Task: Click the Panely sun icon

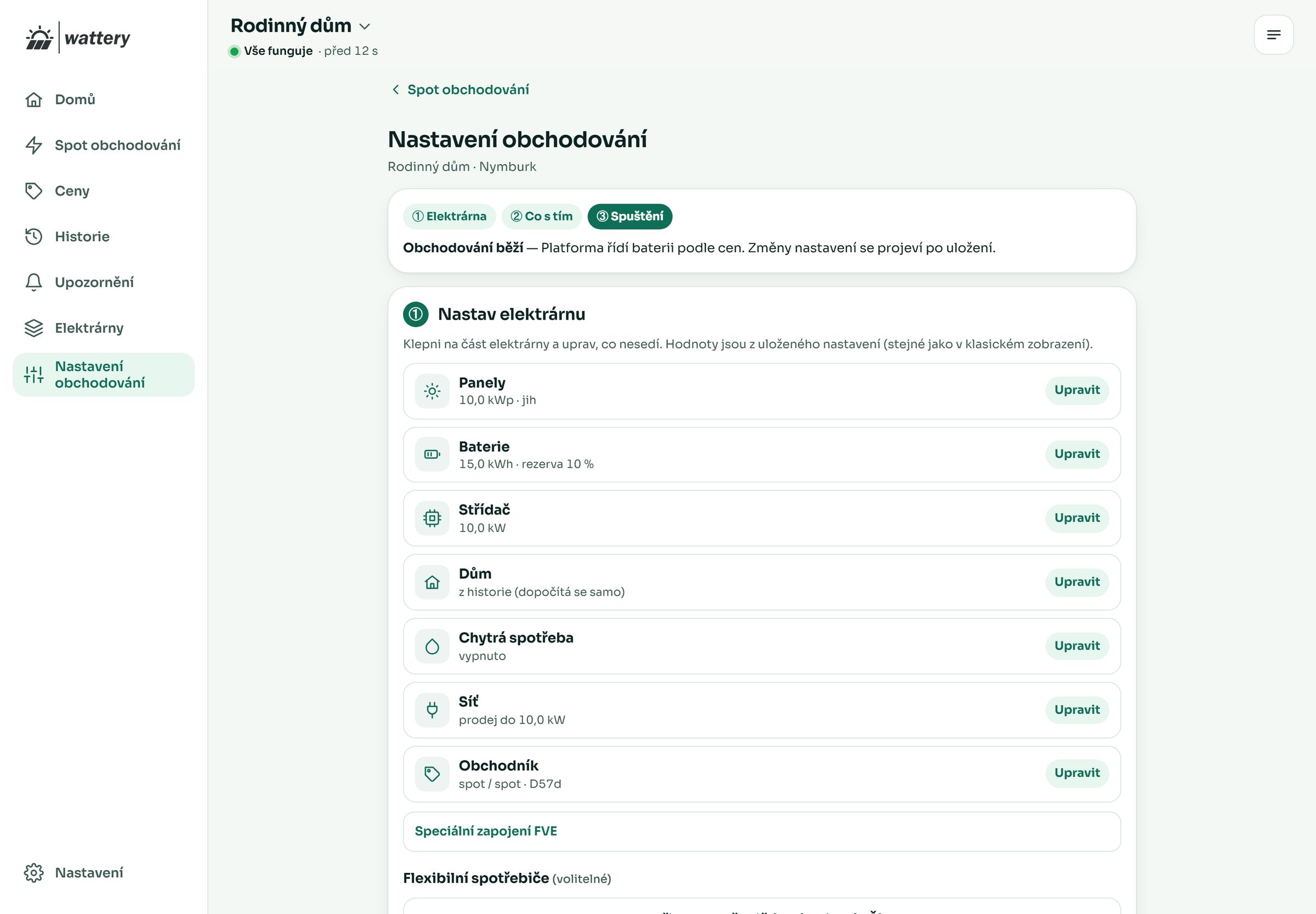Action: point(432,391)
